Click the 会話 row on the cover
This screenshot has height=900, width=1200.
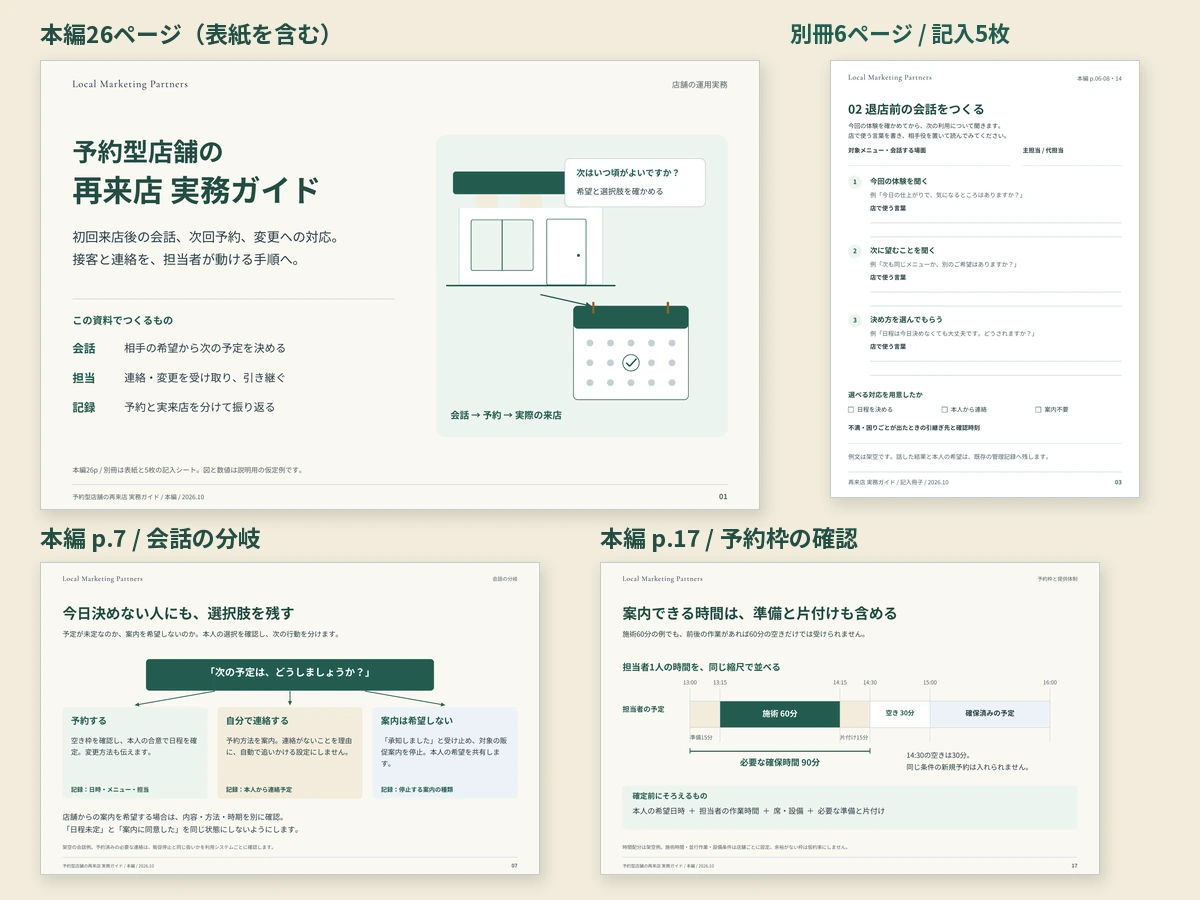point(179,348)
